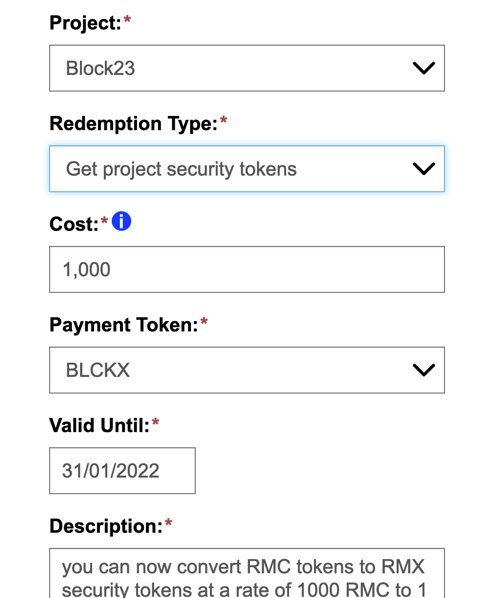Click the Payment Token field label
The width and height of the screenshot is (489, 598).
[x=124, y=325]
